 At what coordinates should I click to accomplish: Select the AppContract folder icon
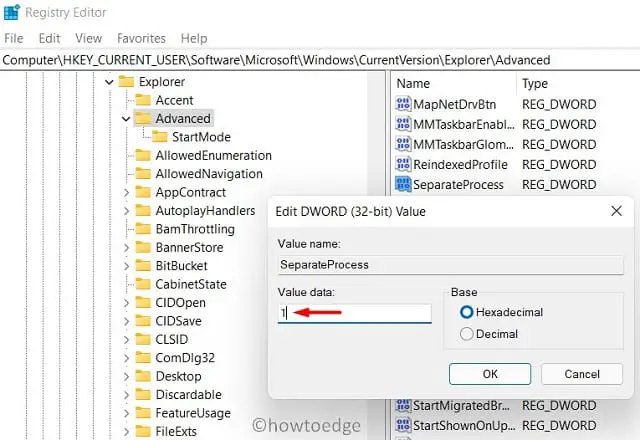tap(143, 192)
